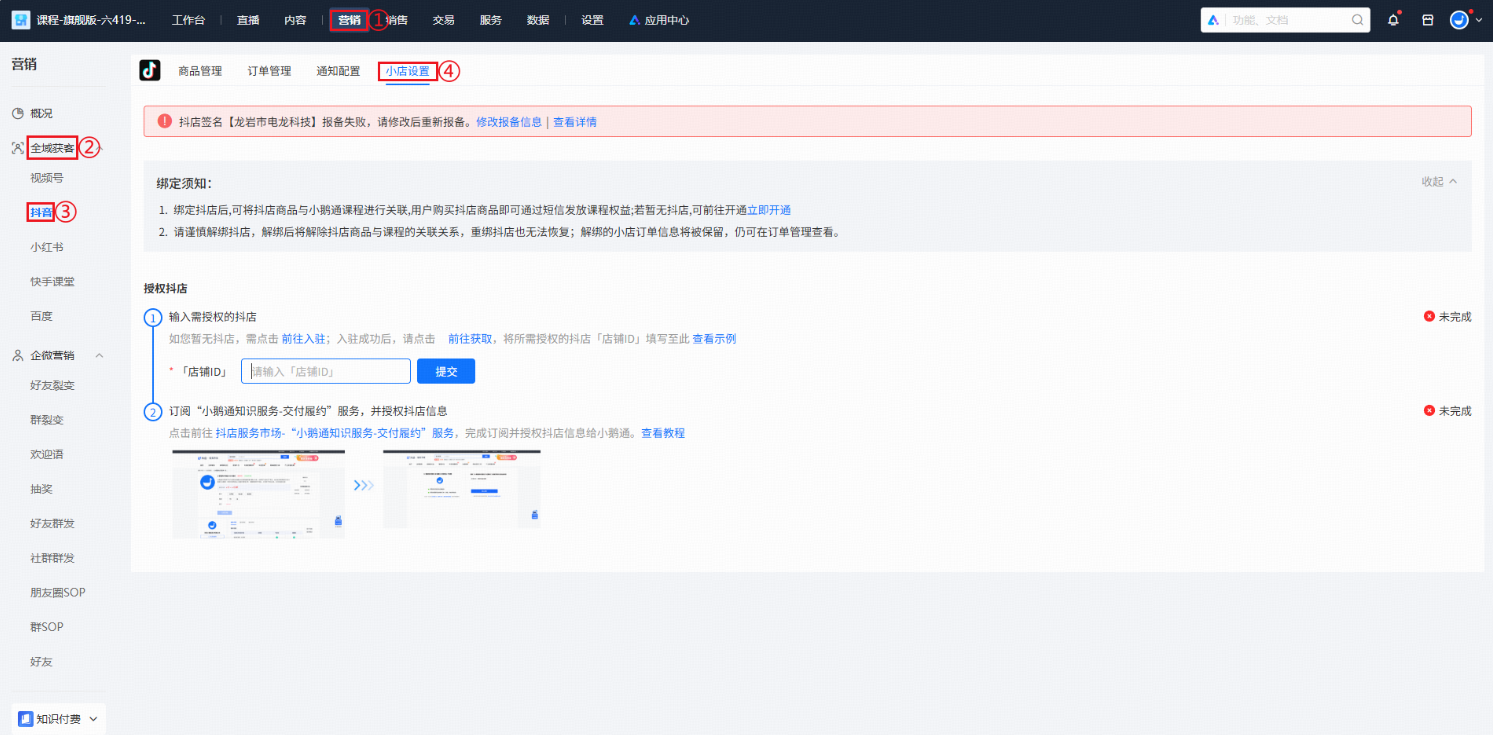Screen dimensions: 1493x735
Task: Click the app workspace icon beside the avatar
Action: tap(1428, 20)
